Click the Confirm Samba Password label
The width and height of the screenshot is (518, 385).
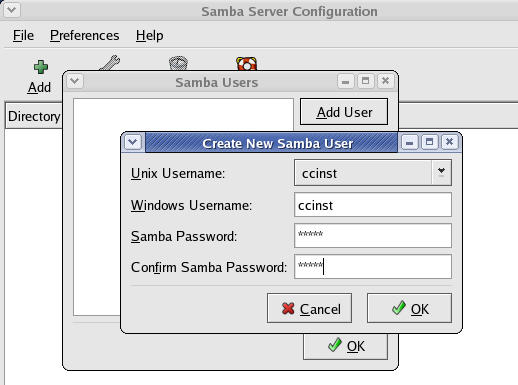click(209, 267)
